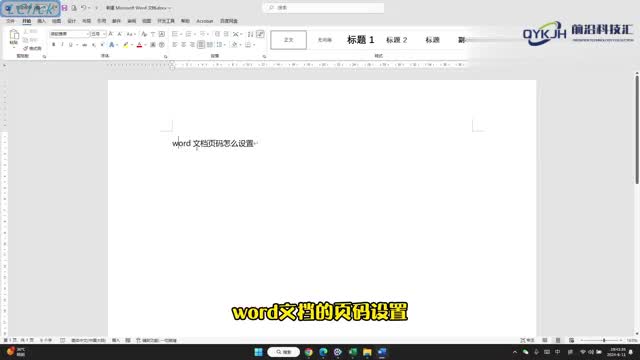Open bullets list dropdown
Image resolution: width=640 pixels, height=360 pixels.
pyautogui.click(x=181, y=34)
